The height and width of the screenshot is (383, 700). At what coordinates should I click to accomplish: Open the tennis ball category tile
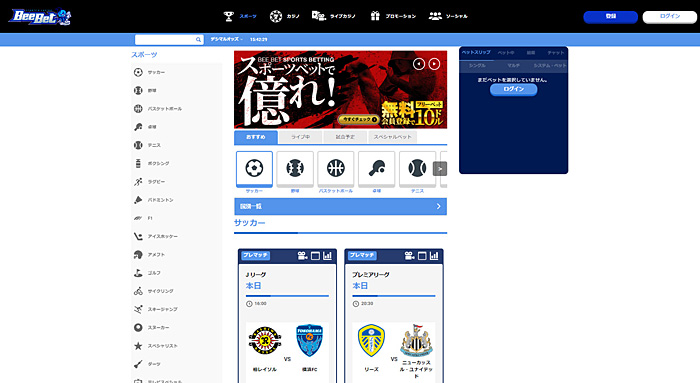417,169
